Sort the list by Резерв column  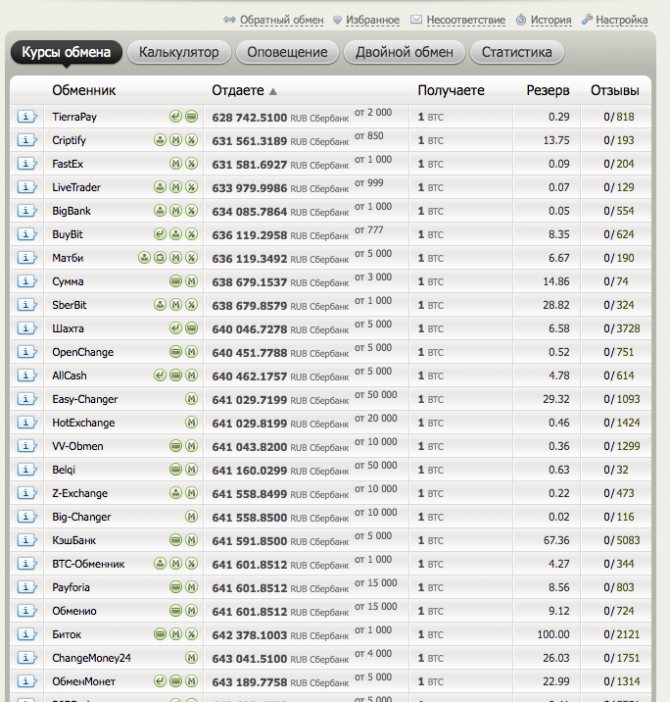click(548, 91)
